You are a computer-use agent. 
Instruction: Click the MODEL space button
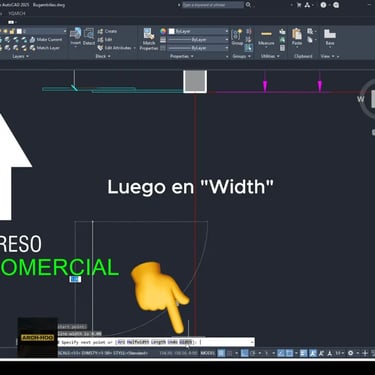pyautogui.click(x=208, y=353)
